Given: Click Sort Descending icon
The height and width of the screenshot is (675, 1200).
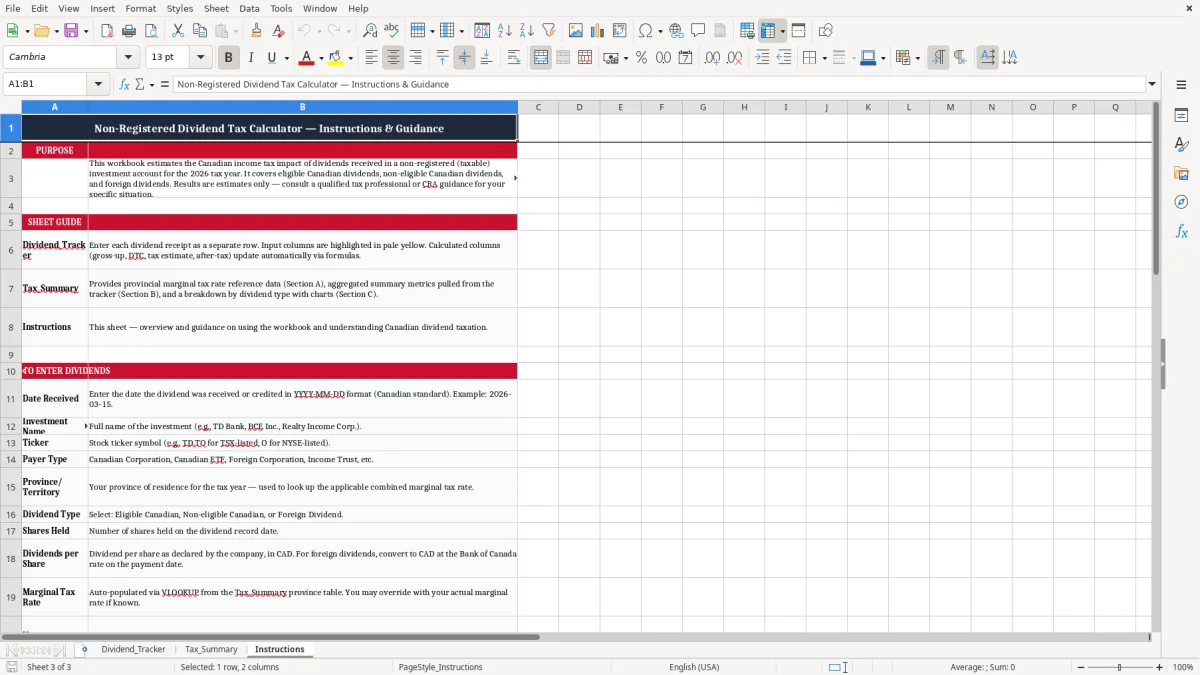Looking at the screenshot, I should (x=527, y=31).
